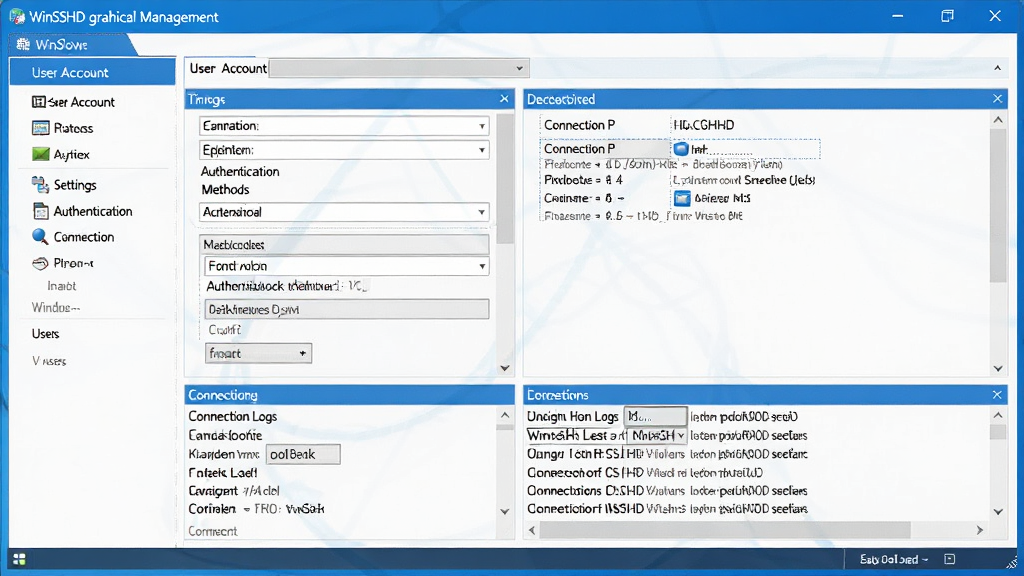Select the Fnteks Laefl row
This screenshot has height=576, width=1024.
tap(223, 472)
